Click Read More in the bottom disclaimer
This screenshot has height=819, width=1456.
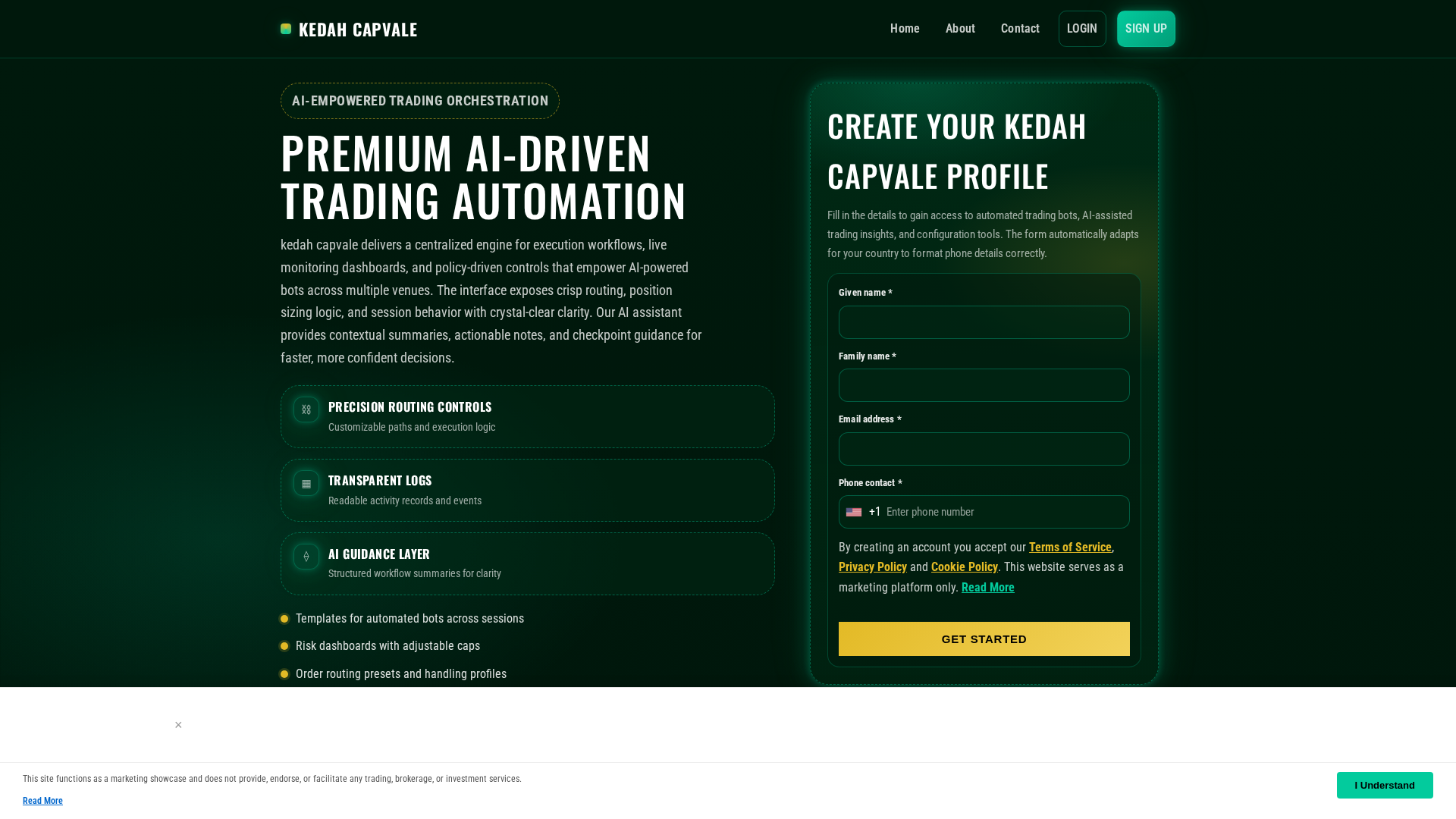click(42, 801)
